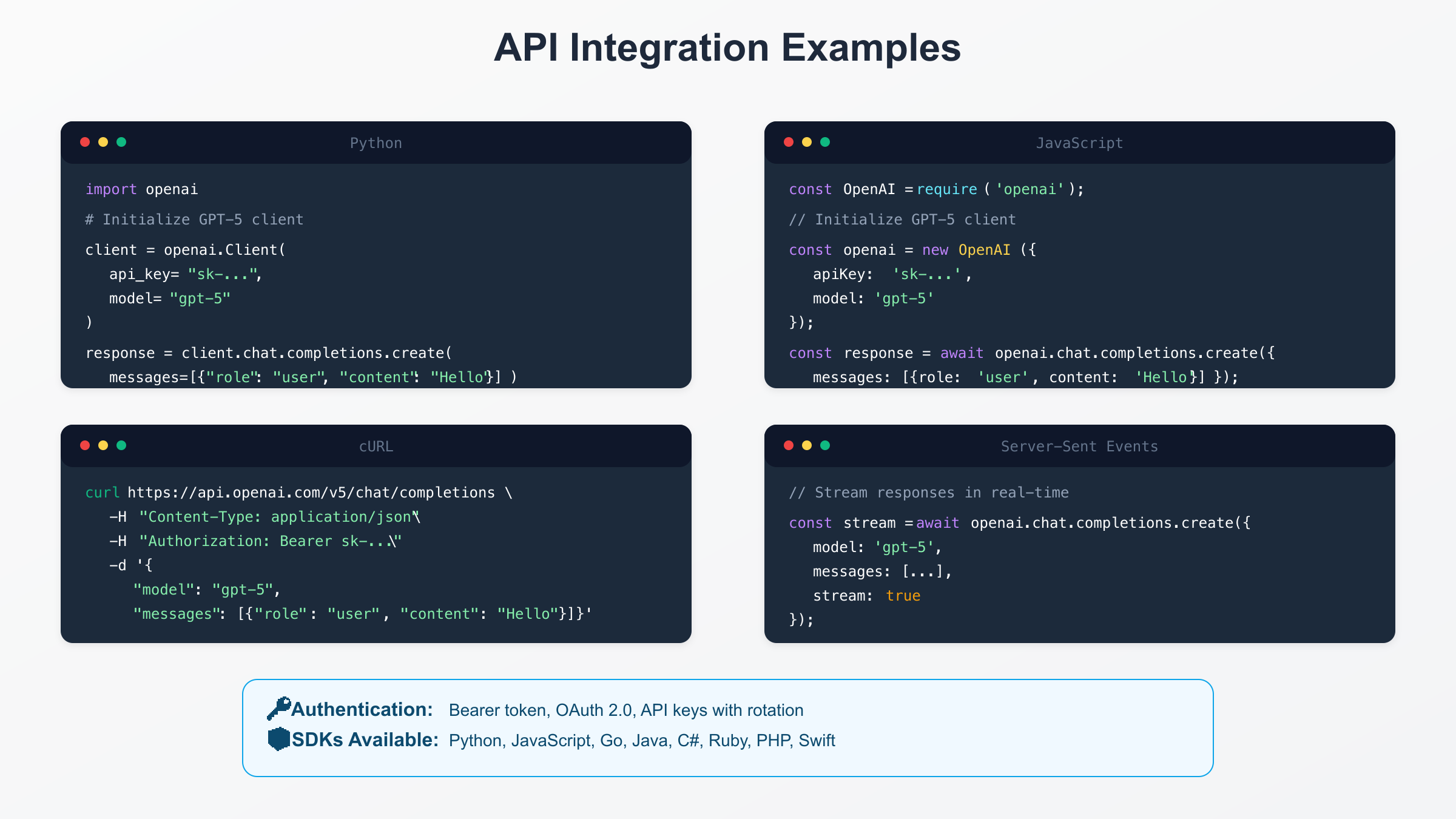
Task: Click the "model": "gpt-5" JSON line
Action: coord(207,590)
